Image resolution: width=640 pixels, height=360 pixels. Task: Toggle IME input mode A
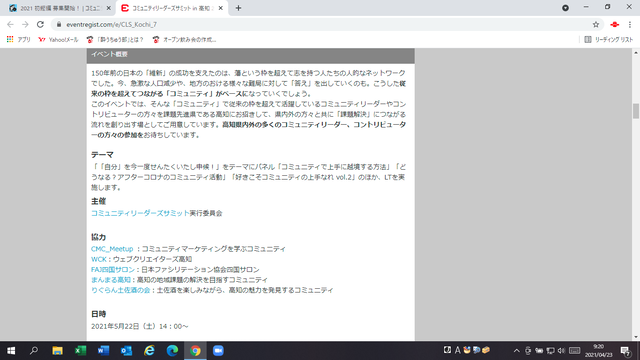tap(457, 350)
